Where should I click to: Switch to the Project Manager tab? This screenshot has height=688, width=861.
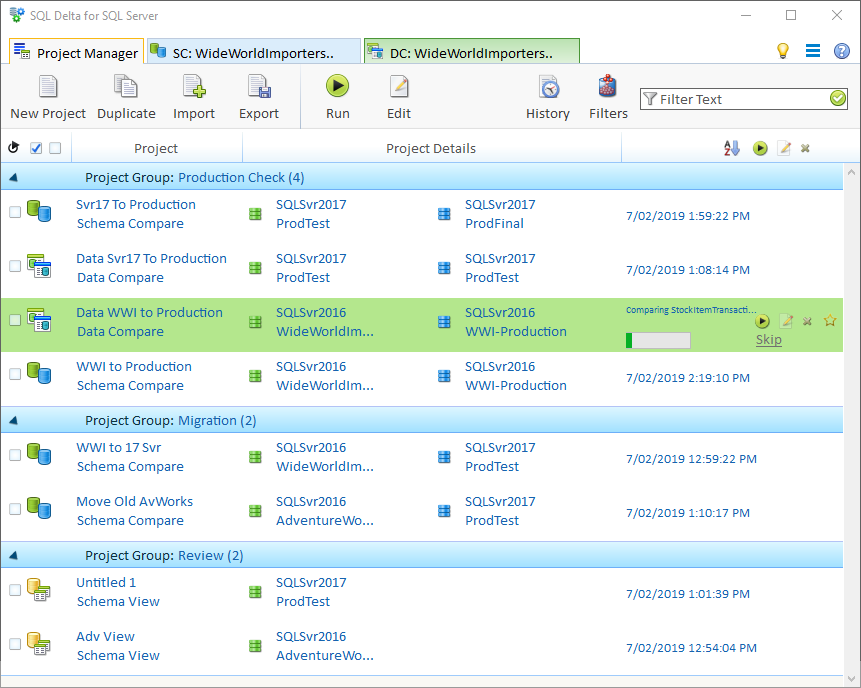[76, 52]
